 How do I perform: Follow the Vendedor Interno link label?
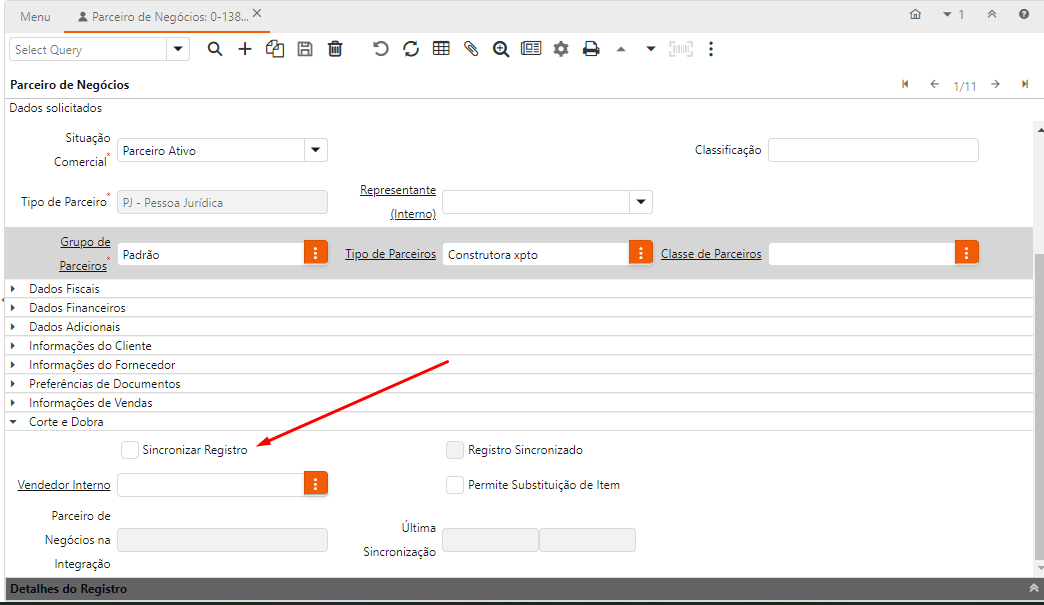[64, 485]
